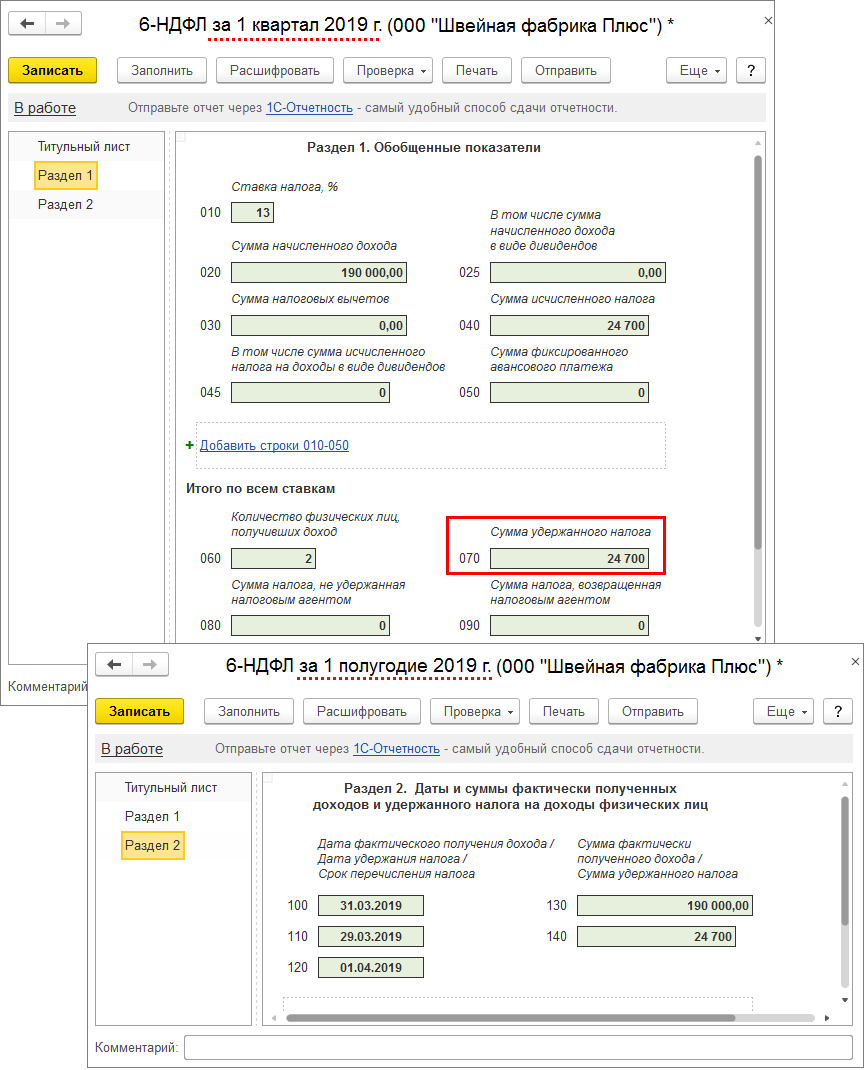Open help with the ? button in the half-year window
866x1070 pixels.
coord(837,711)
